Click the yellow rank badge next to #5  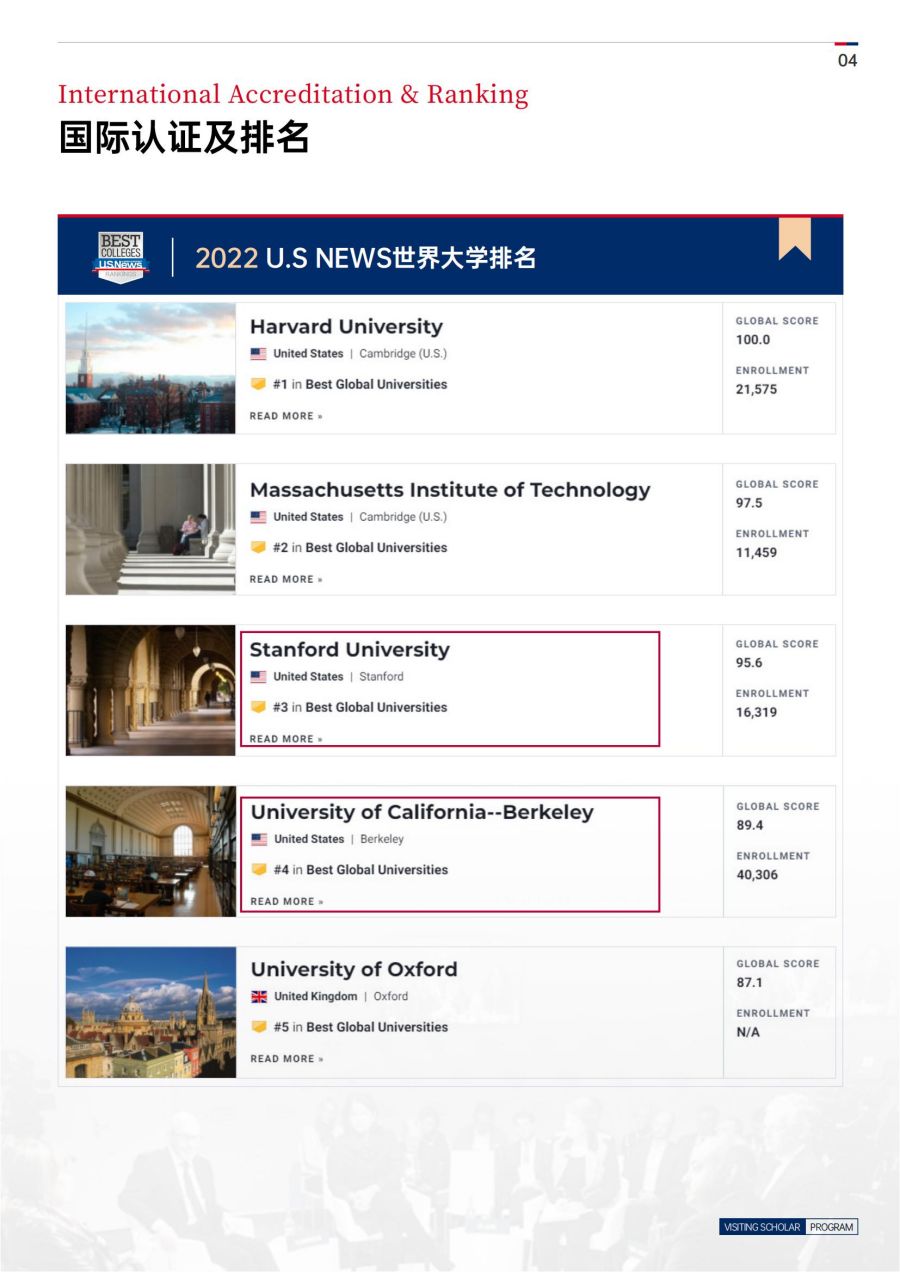point(259,1027)
